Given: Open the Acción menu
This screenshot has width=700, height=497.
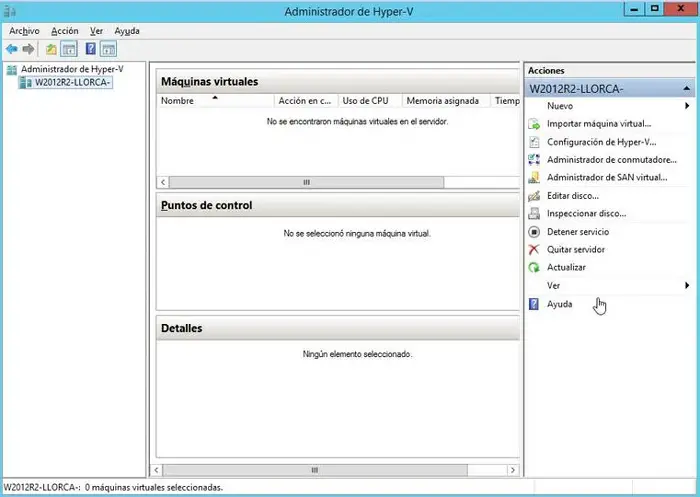Looking at the screenshot, I should coord(65,31).
